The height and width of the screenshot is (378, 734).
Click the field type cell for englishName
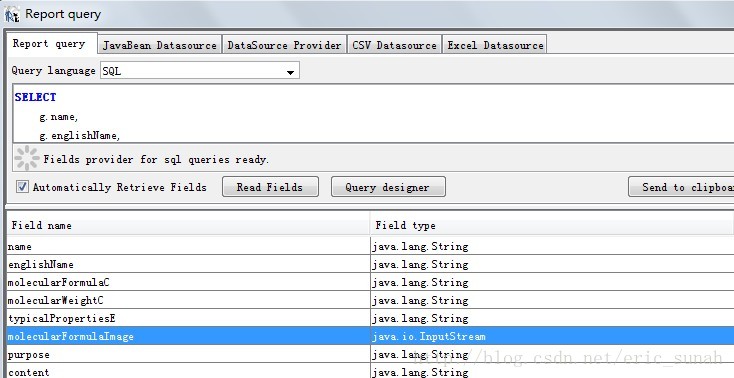point(552,264)
